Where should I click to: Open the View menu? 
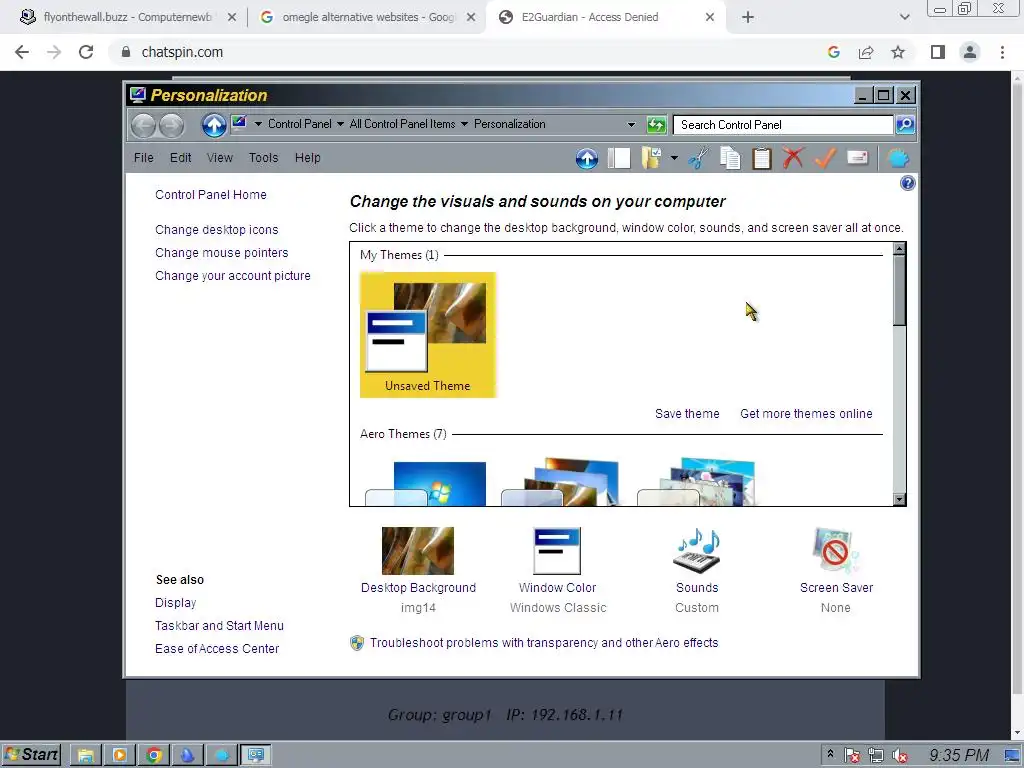(219, 158)
